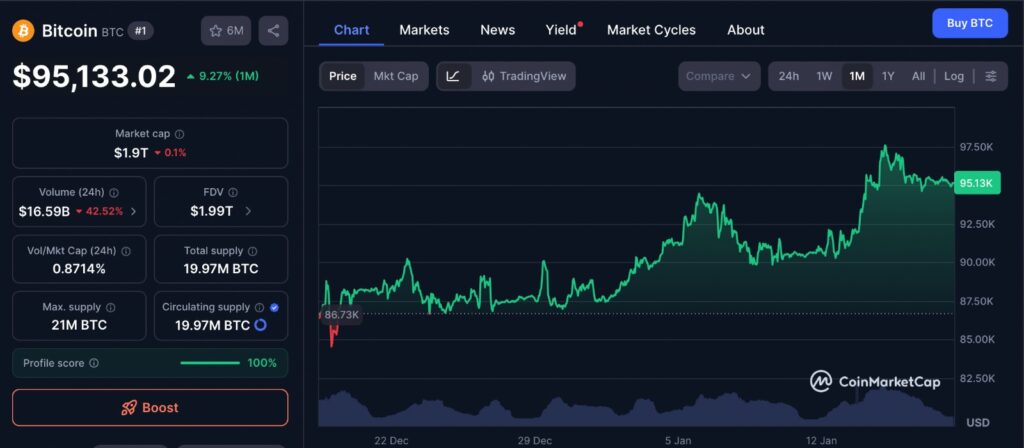Select the 24h time range

[788, 76]
